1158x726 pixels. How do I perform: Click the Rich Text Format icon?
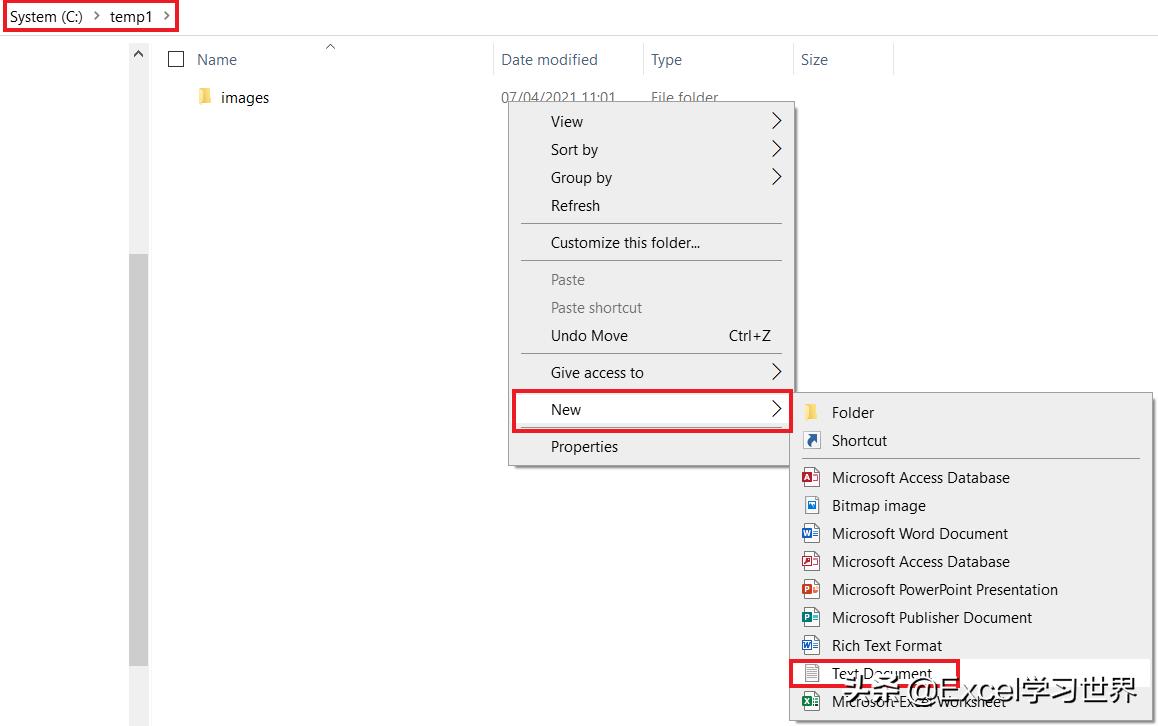(x=812, y=645)
